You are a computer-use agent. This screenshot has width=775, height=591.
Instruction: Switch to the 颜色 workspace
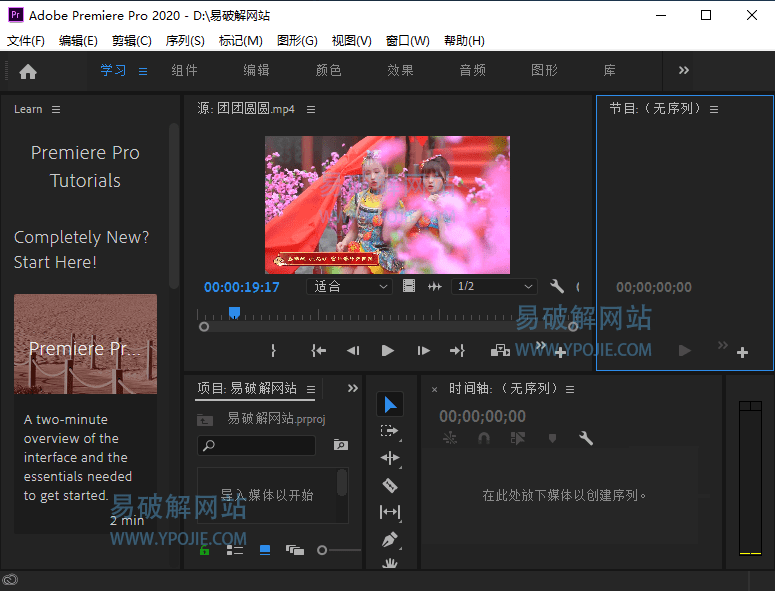(x=329, y=70)
